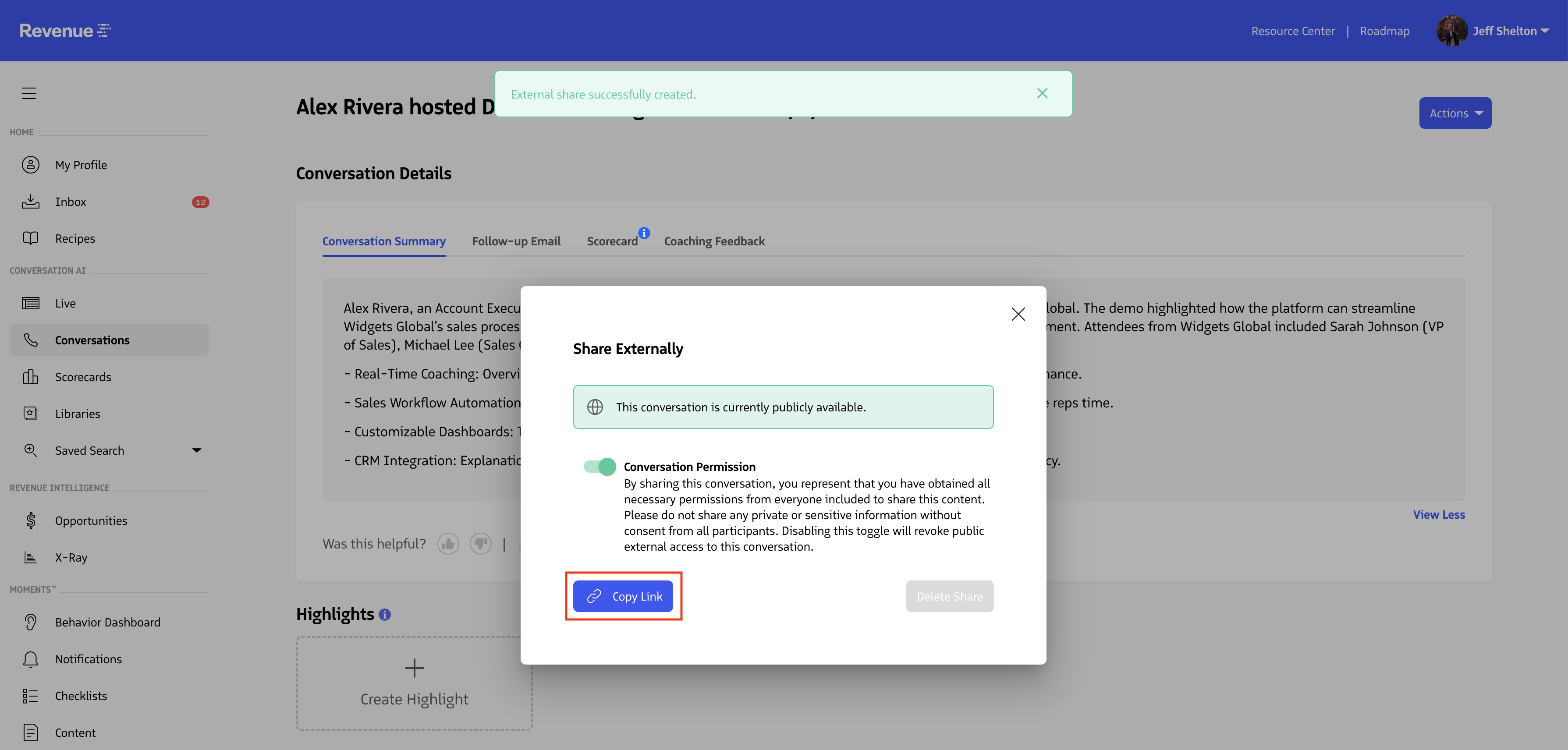Switch to the Coaching Feedback tab
This screenshot has width=1568, height=750.
(x=714, y=241)
